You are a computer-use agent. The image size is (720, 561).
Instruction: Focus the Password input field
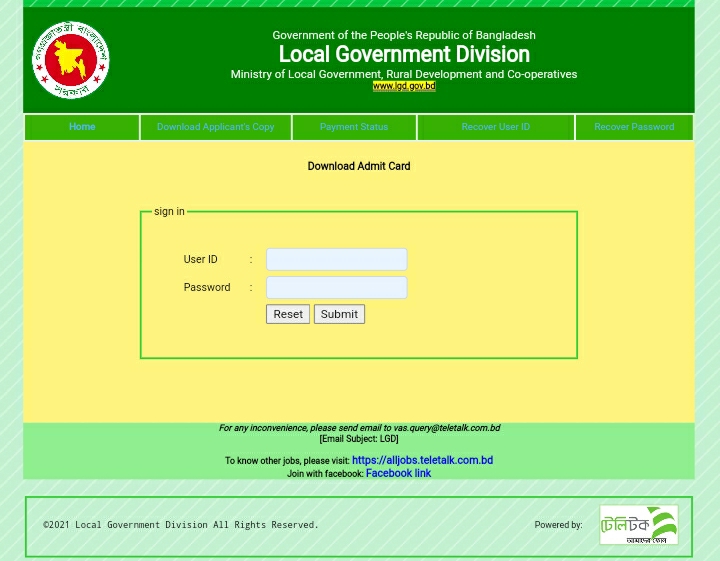[x=336, y=287]
